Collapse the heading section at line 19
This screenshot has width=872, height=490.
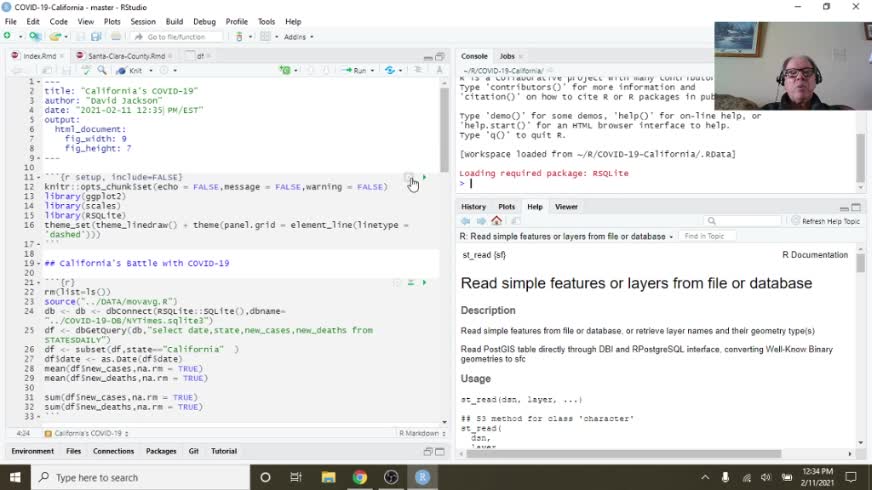coord(38,264)
